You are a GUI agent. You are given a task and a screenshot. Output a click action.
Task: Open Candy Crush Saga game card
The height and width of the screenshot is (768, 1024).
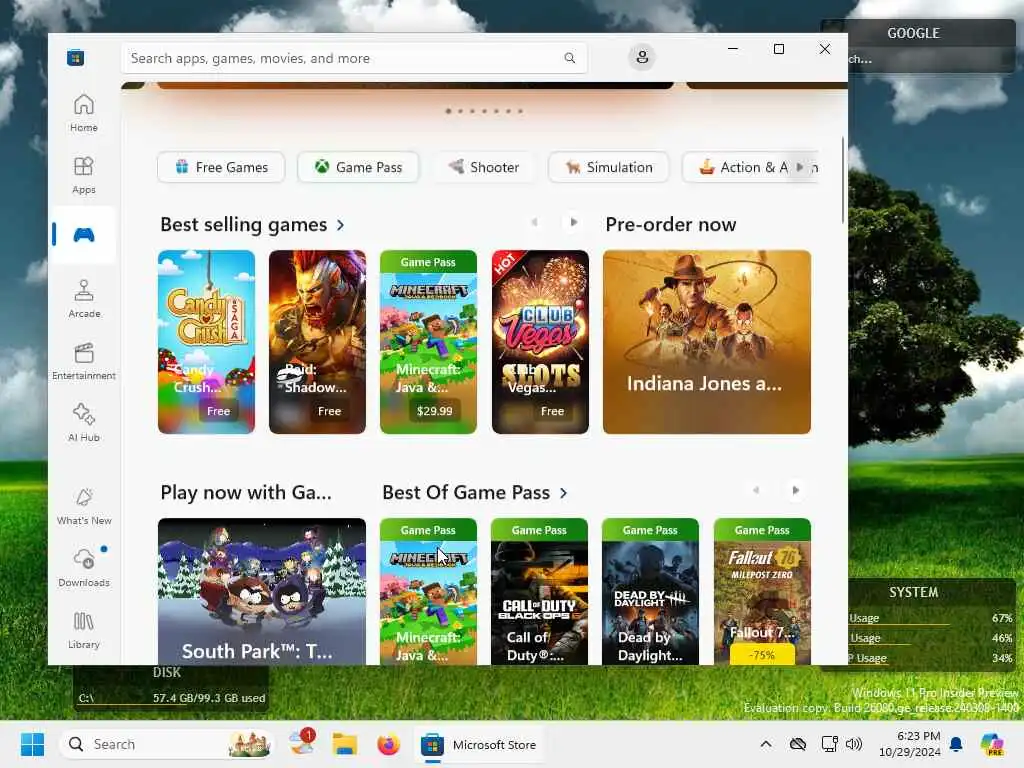(x=206, y=342)
